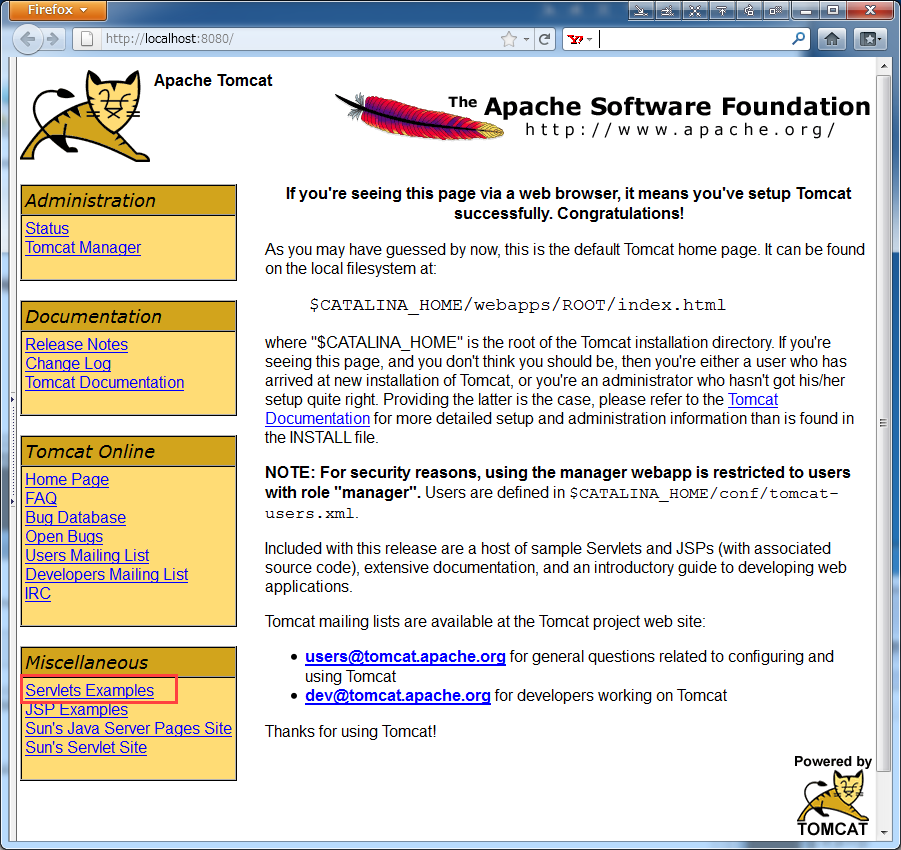Viewport: 901px width, 850px height.
Task: Click the "Thanks for using Tomcat!" text
Action: (x=351, y=732)
